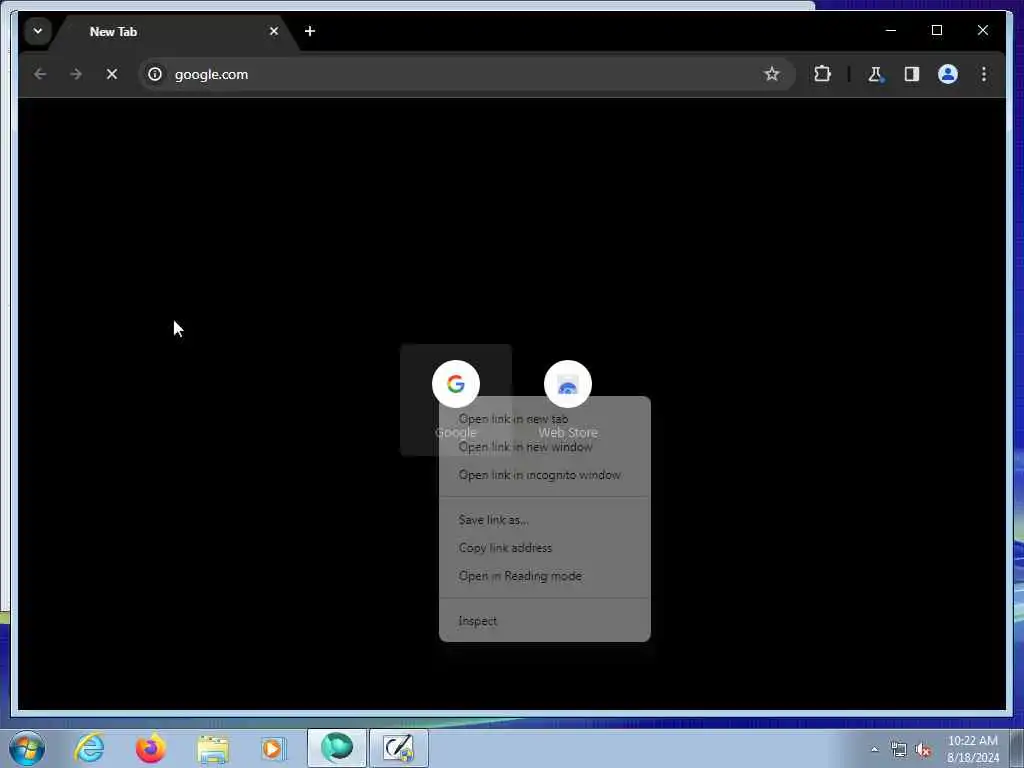Viewport: 1024px width, 768px height.
Task: Choose Open link in new tab
Action: coord(545,419)
